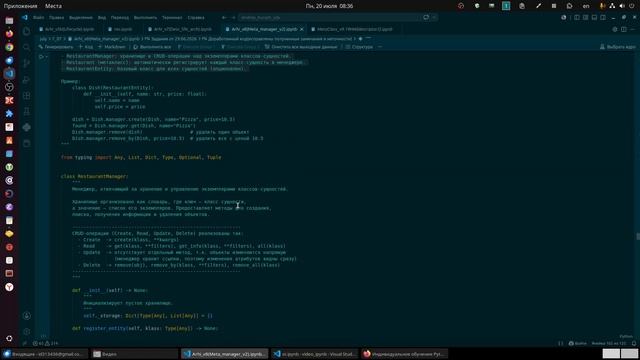Click Выполнить все in notebook toolbar

pyautogui.click(x=152, y=47)
